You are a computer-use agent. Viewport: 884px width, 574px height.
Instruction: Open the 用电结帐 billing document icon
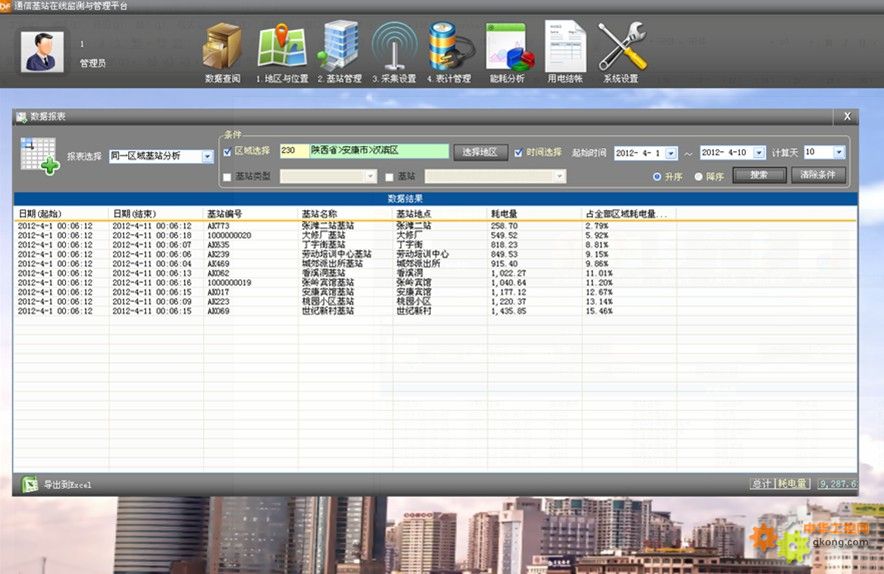[565, 46]
